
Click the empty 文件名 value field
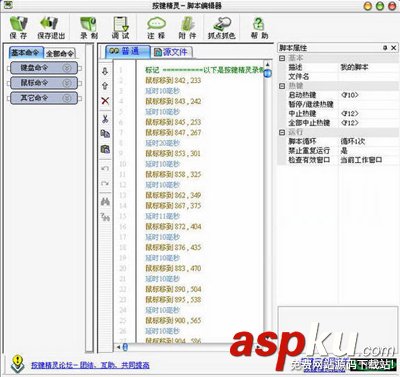(368, 76)
